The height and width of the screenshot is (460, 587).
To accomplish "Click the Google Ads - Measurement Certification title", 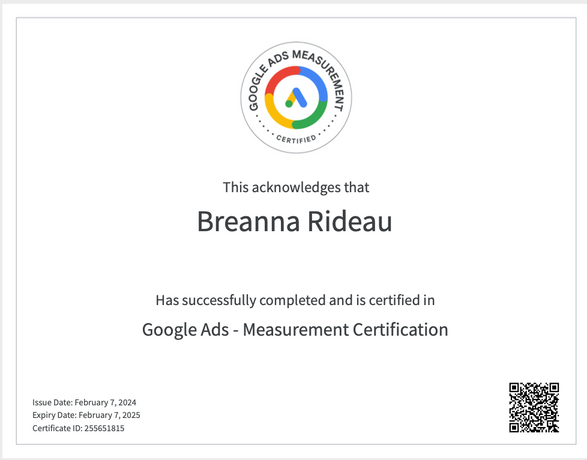I will 295,330.
